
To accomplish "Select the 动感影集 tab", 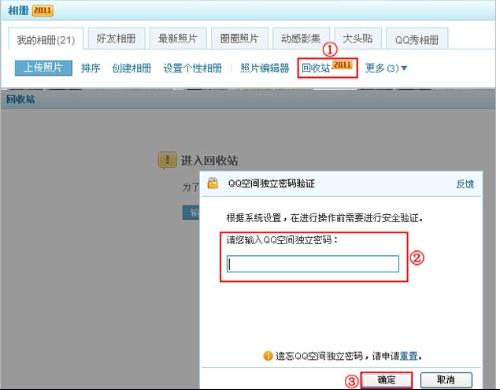I will 301,39.
